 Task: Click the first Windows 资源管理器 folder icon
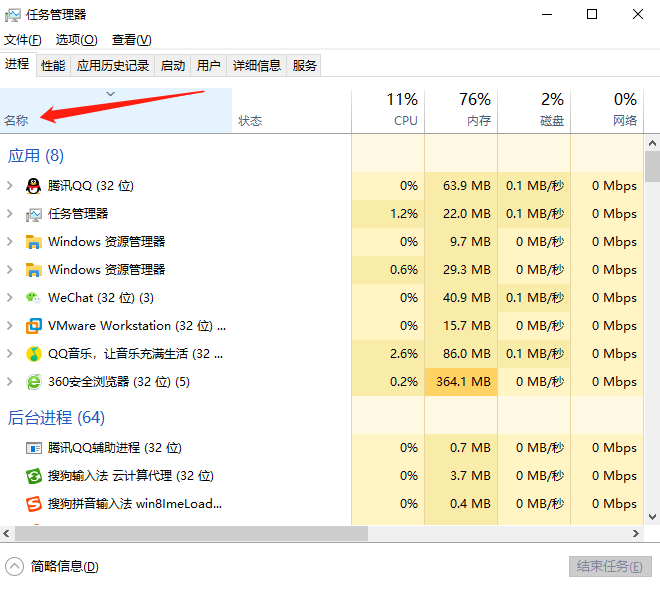tap(33, 242)
